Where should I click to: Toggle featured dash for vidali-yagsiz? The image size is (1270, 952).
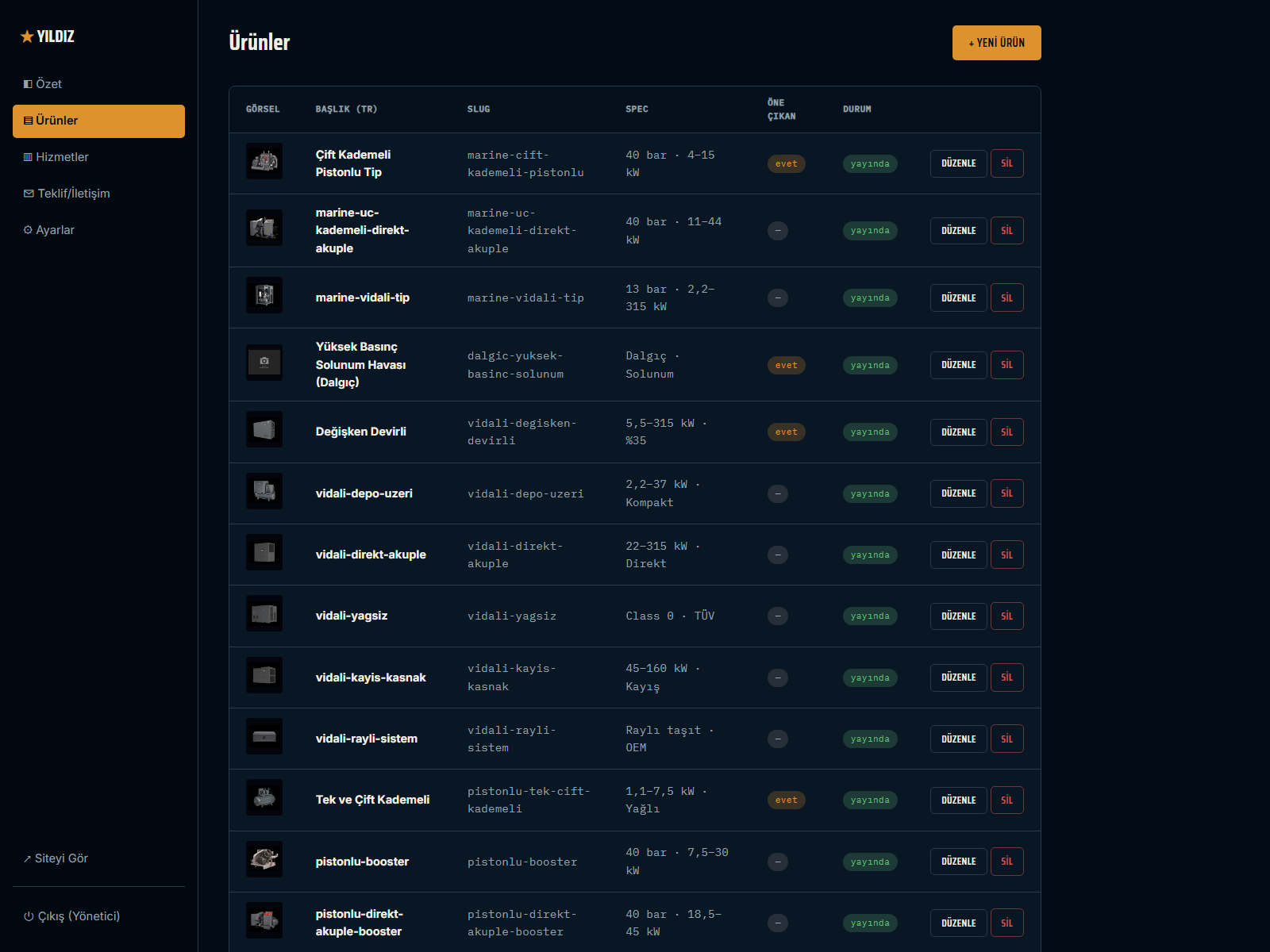tap(778, 616)
